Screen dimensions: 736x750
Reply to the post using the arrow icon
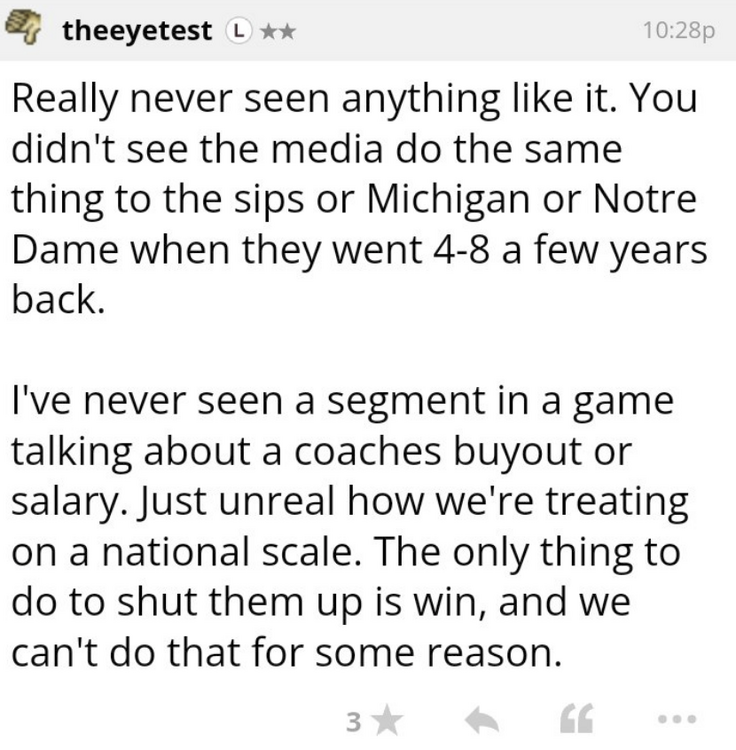pos(485,720)
